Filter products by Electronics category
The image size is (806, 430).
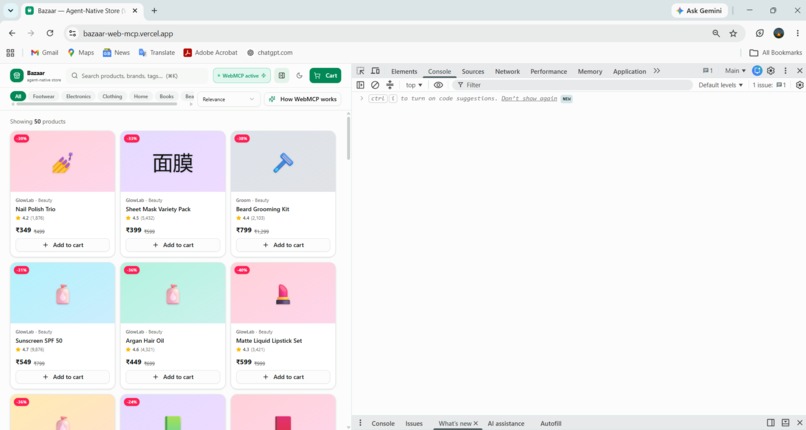[78, 96]
